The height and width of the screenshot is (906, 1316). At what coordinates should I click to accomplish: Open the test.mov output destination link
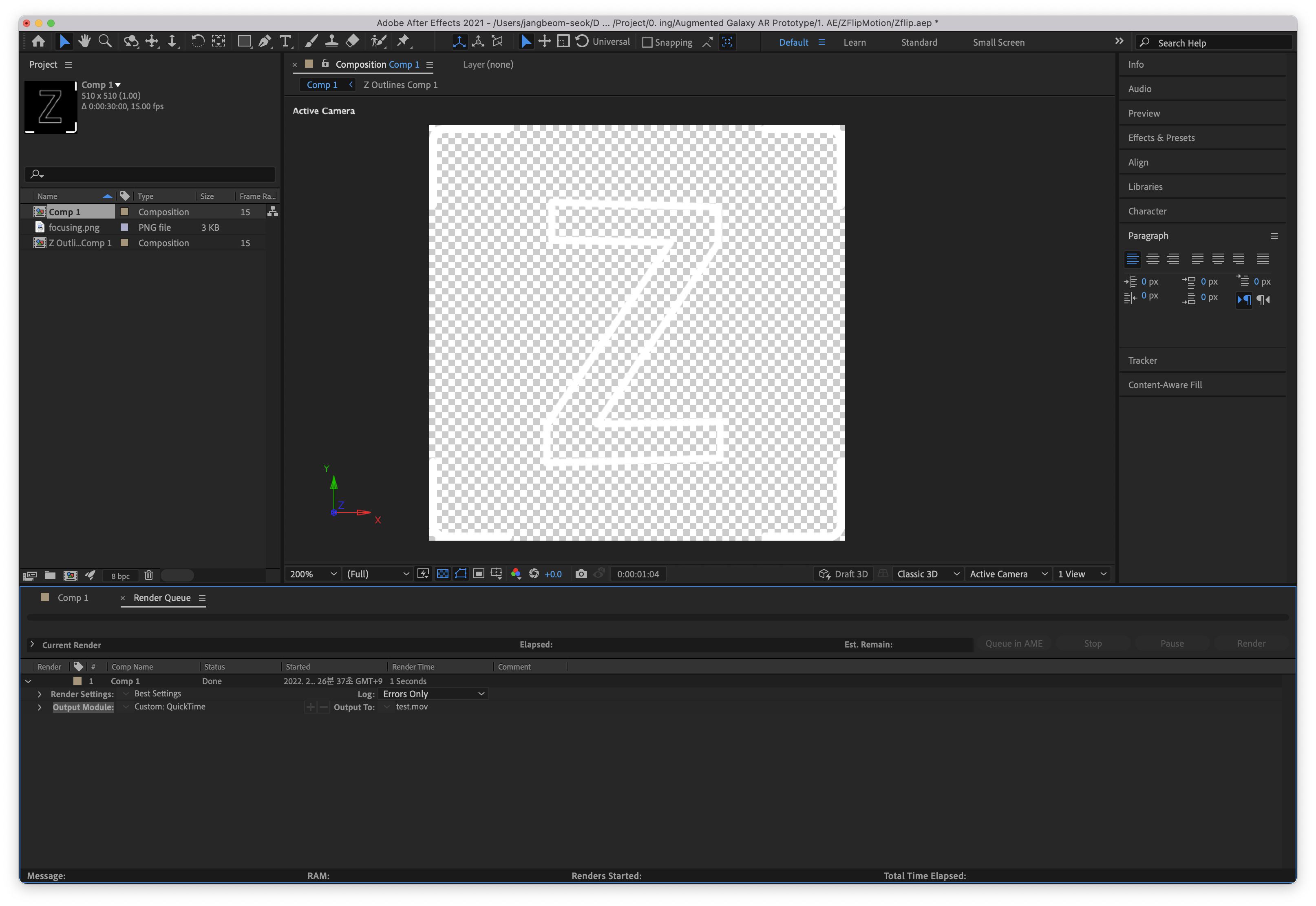click(x=411, y=707)
